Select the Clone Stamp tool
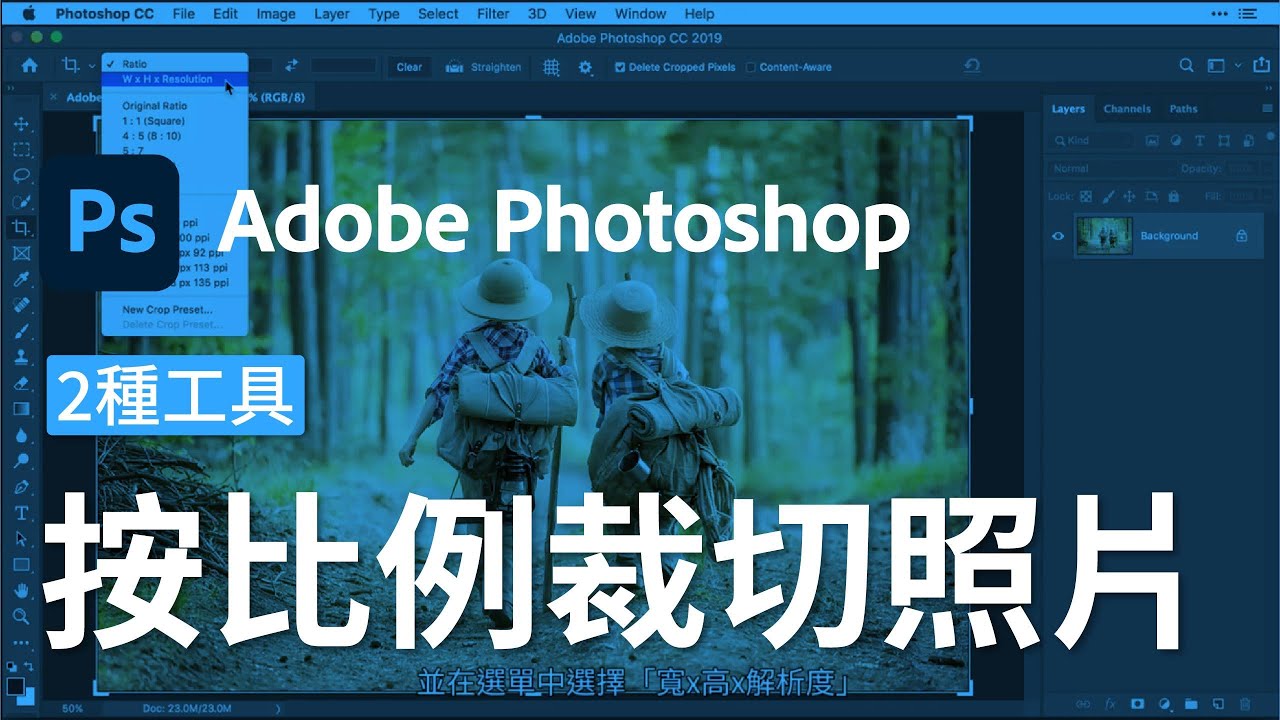Viewport: 1280px width, 720px height. click(x=21, y=357)
